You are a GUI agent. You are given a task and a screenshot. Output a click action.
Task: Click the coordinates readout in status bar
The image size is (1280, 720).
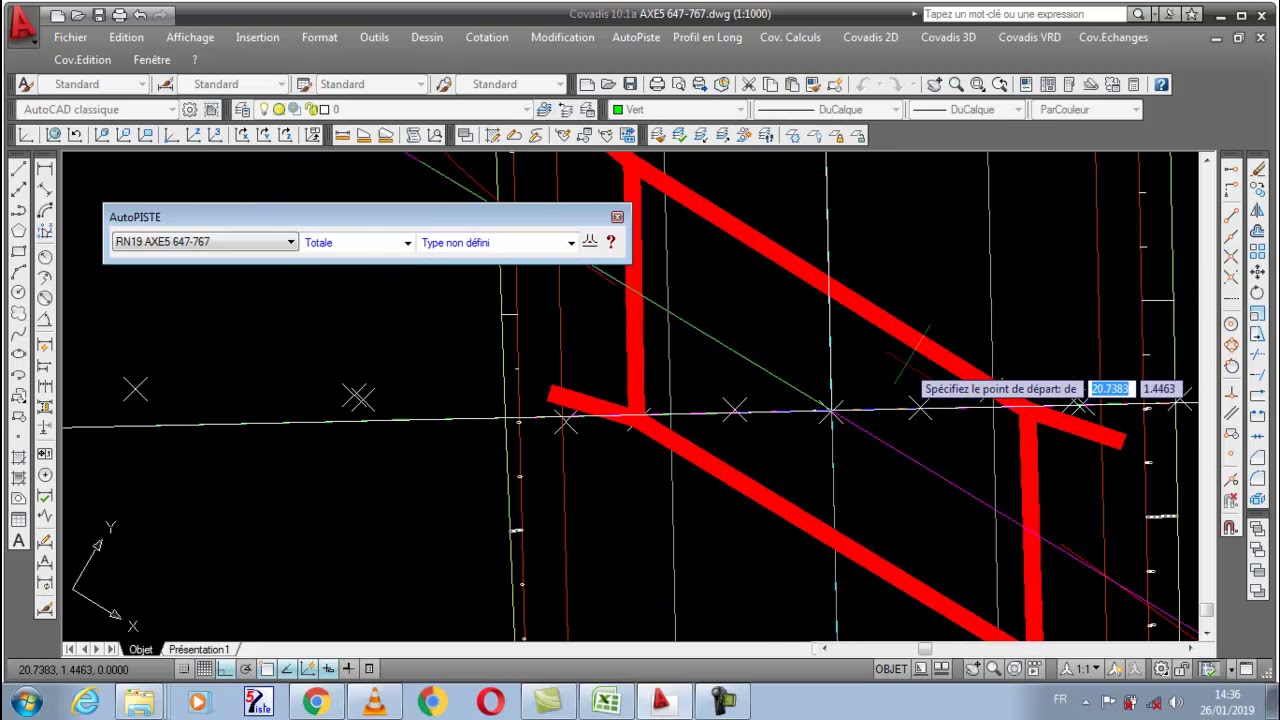[74, 670]
